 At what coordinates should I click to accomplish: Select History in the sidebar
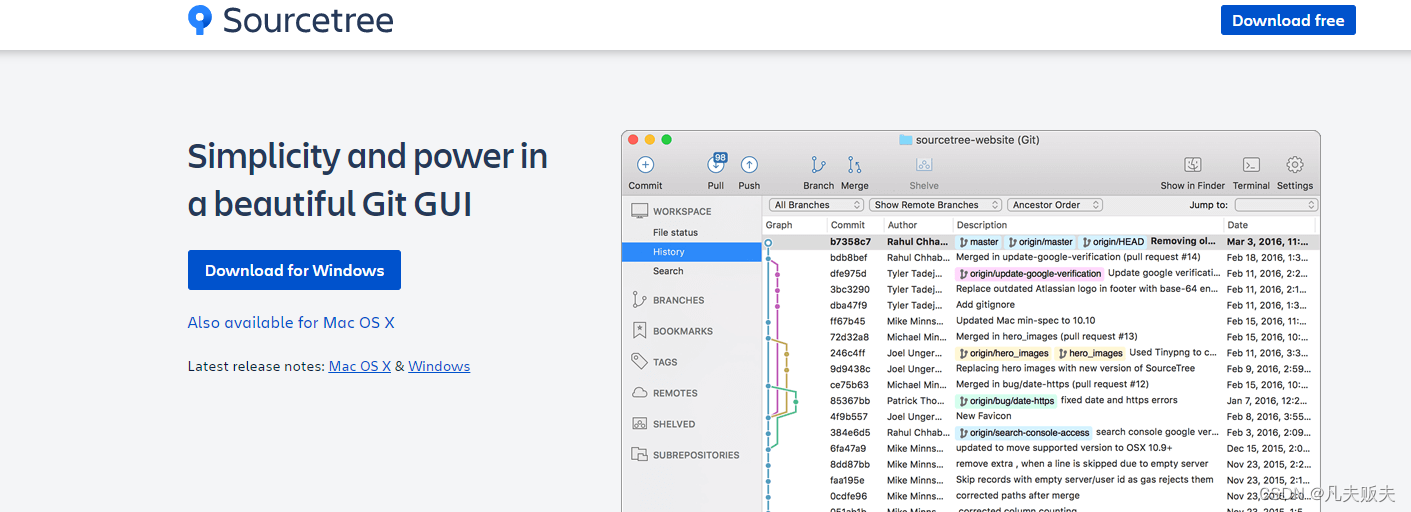coord(691,252)
